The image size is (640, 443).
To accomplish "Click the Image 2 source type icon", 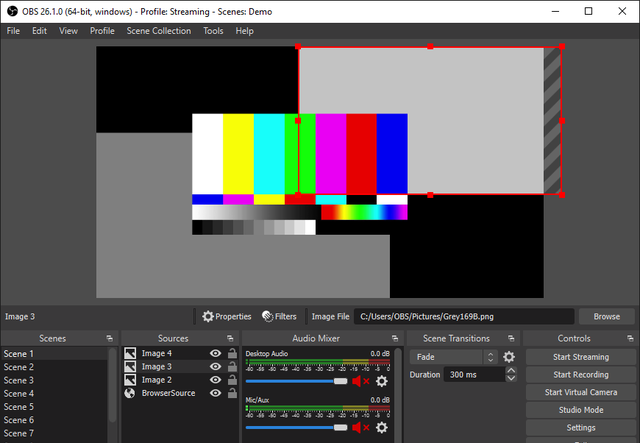I will (130, 380).
